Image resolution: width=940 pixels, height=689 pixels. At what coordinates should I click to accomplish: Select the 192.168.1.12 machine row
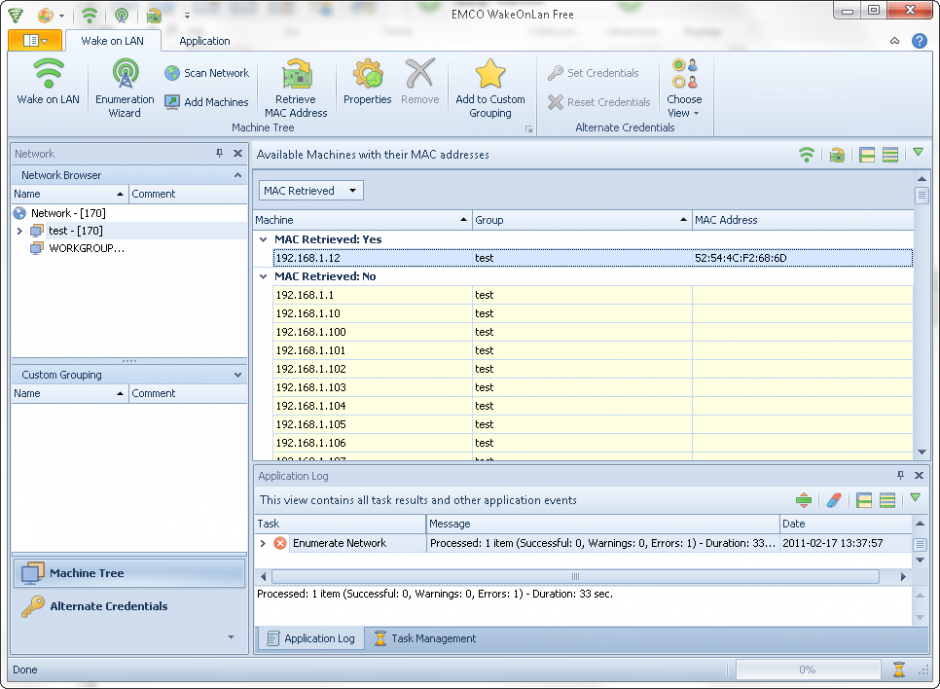pyautogui.click(x=592, y=258)
